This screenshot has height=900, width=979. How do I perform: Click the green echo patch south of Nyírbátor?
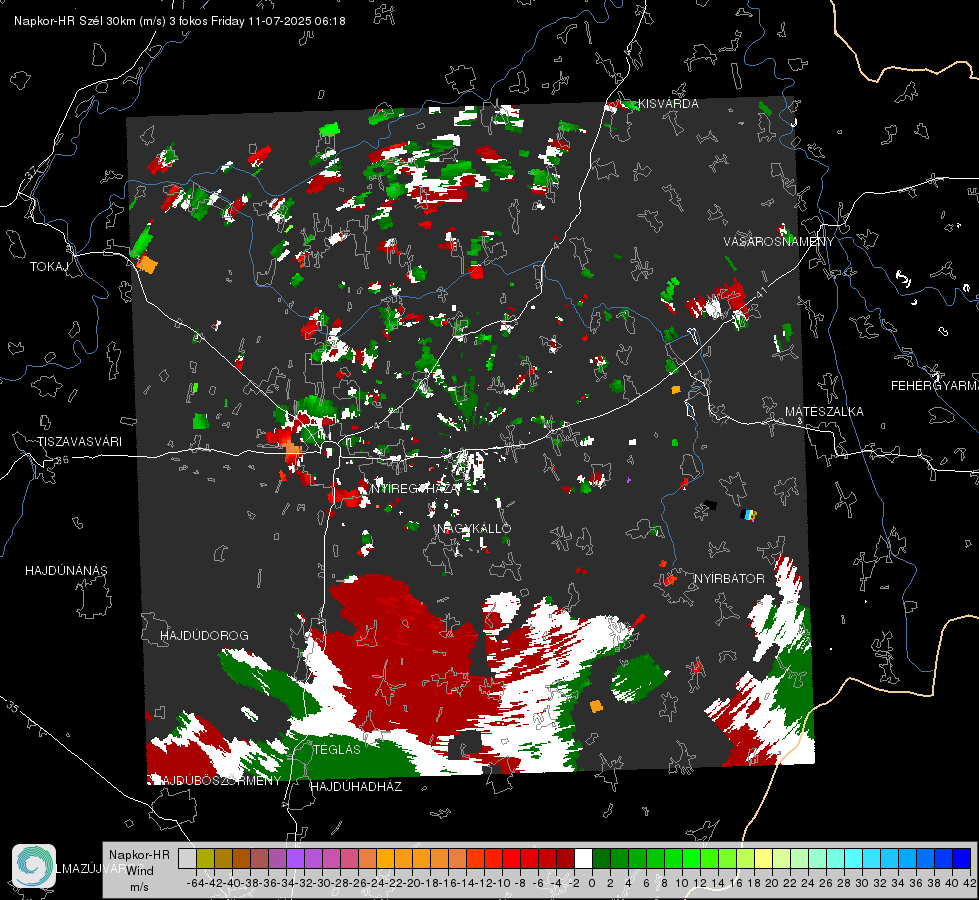coord(639,678)
